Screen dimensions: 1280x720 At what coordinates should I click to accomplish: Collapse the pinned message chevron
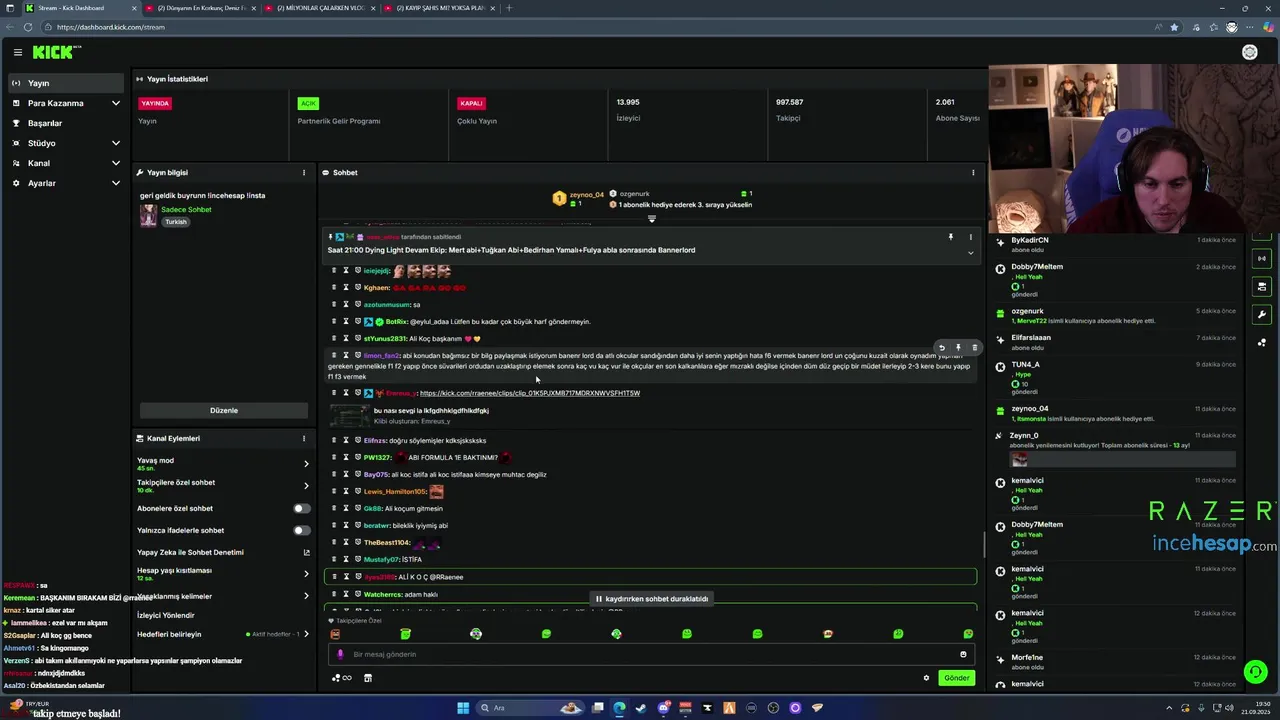(970, 253)
